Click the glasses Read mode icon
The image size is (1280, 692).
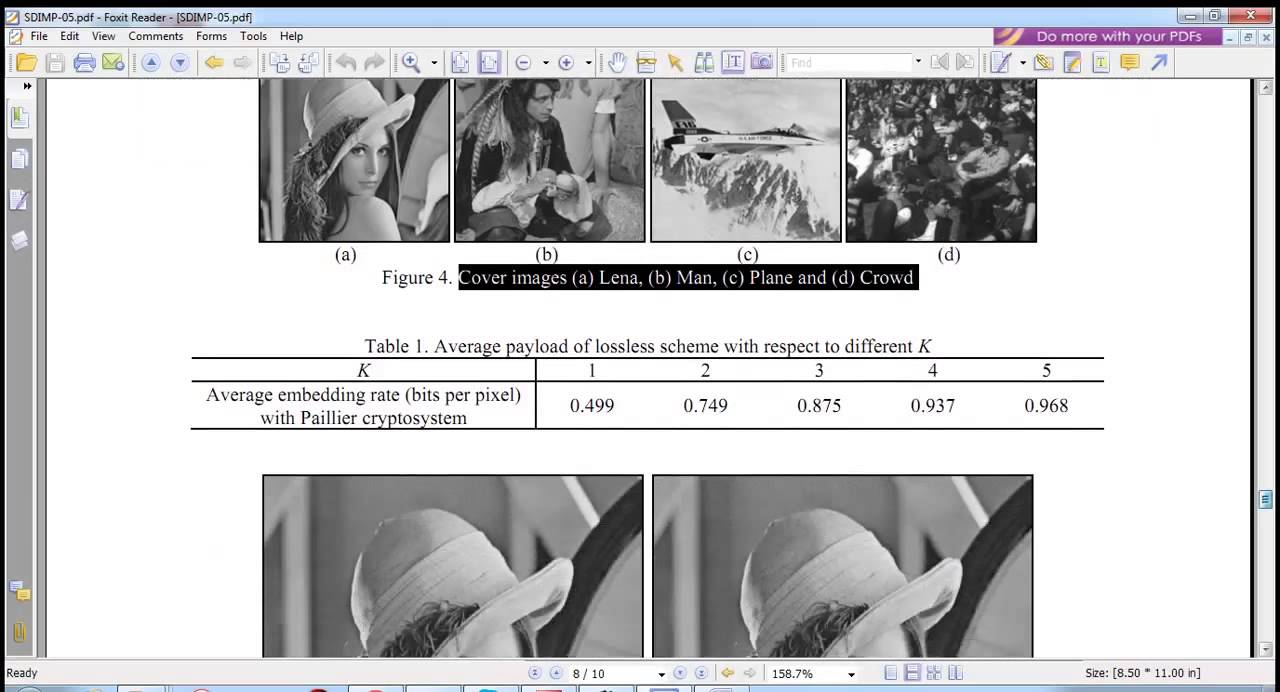[x=646, y=63]
